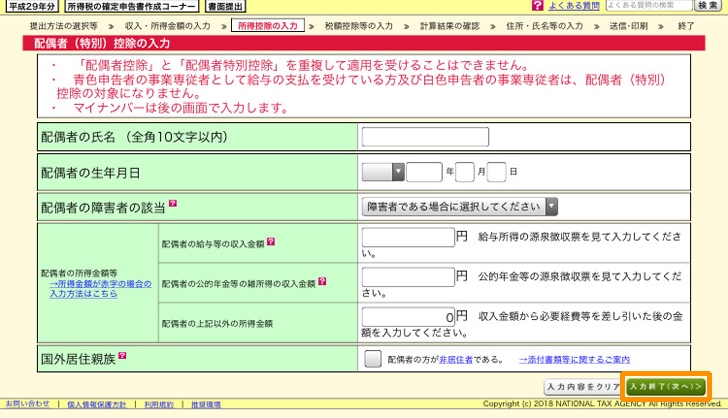
Task: Click the 入力内容をクリア button
Action: pos(583,387)
